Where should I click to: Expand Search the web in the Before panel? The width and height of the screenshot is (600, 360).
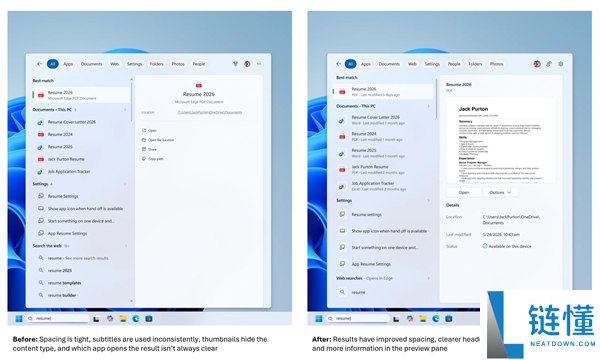(x=125, y=246)
